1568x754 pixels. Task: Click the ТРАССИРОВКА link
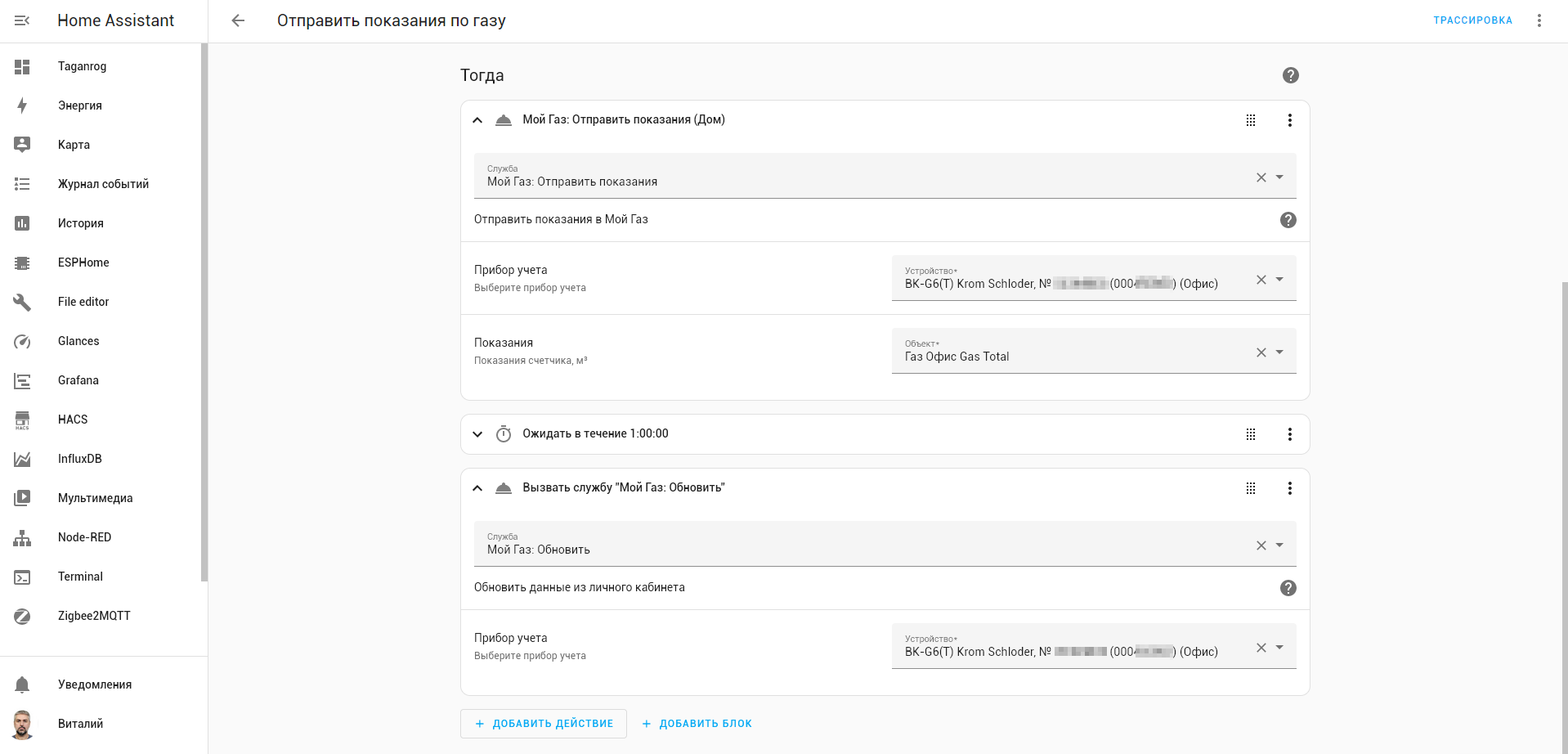pos(1472,20)
